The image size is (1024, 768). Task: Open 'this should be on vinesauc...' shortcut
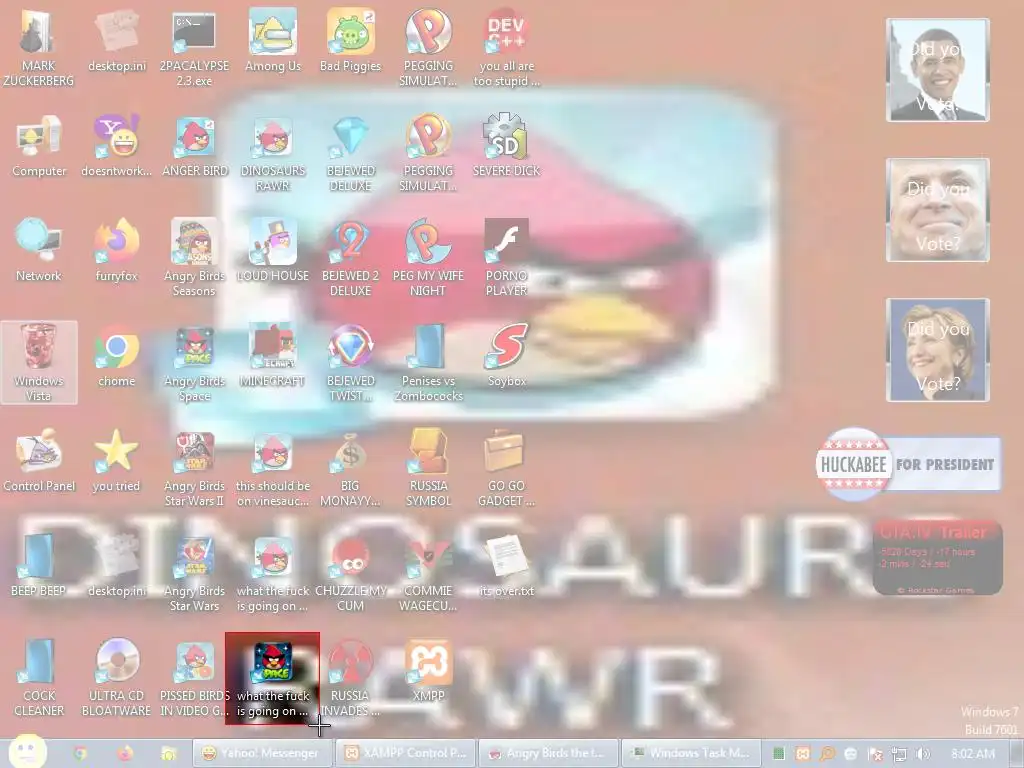(x=272, y=469)
